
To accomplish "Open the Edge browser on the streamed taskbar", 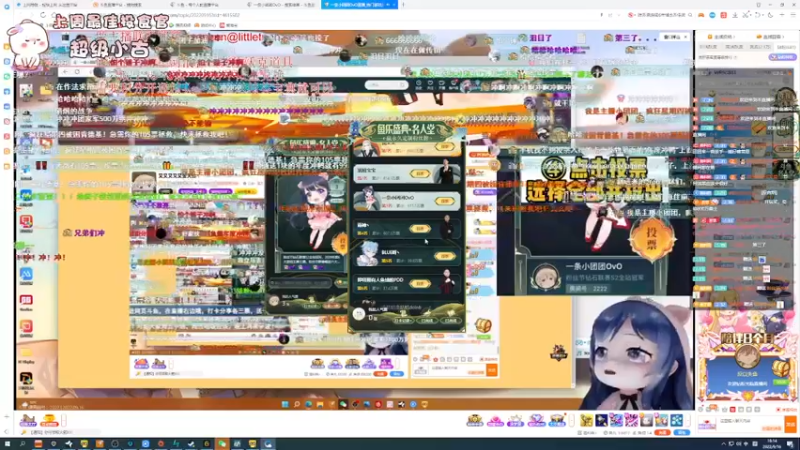I will (x=309, y=405).
